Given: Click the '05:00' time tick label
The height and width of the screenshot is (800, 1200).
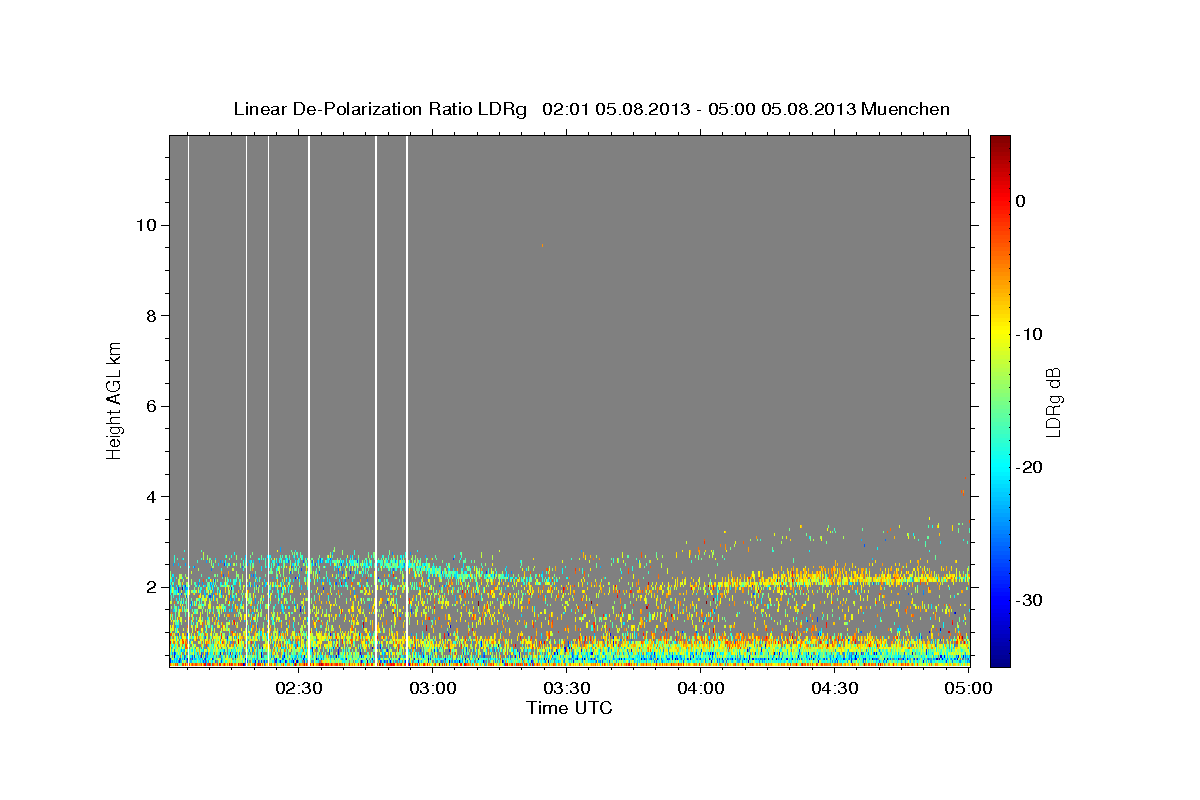Looking at the screenshot, I should coord(967,688).
